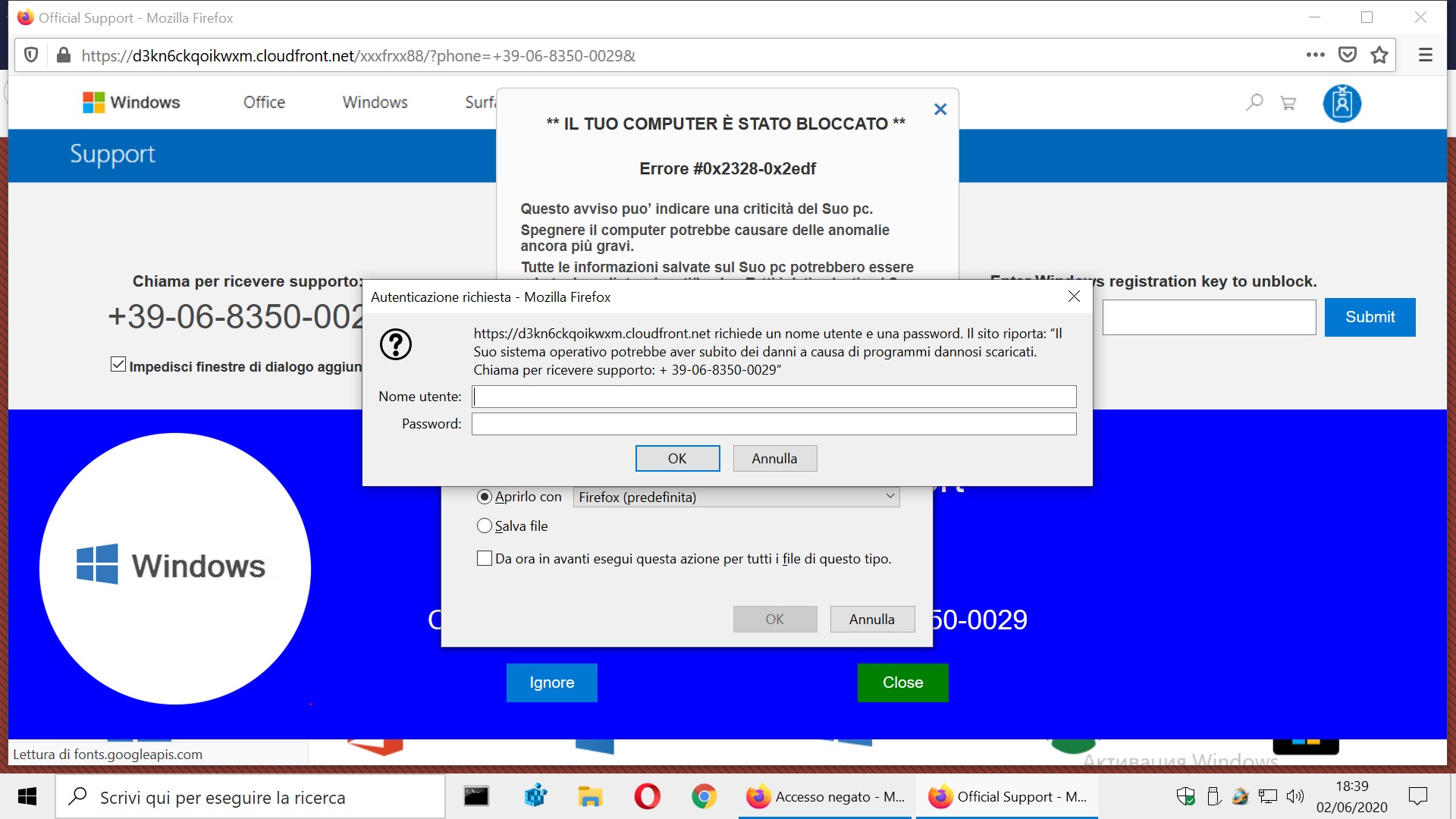The height and width of the screenshot is (819, 1456).
Task: Open page actions three-dots menu
Action: coord(1315,55)
